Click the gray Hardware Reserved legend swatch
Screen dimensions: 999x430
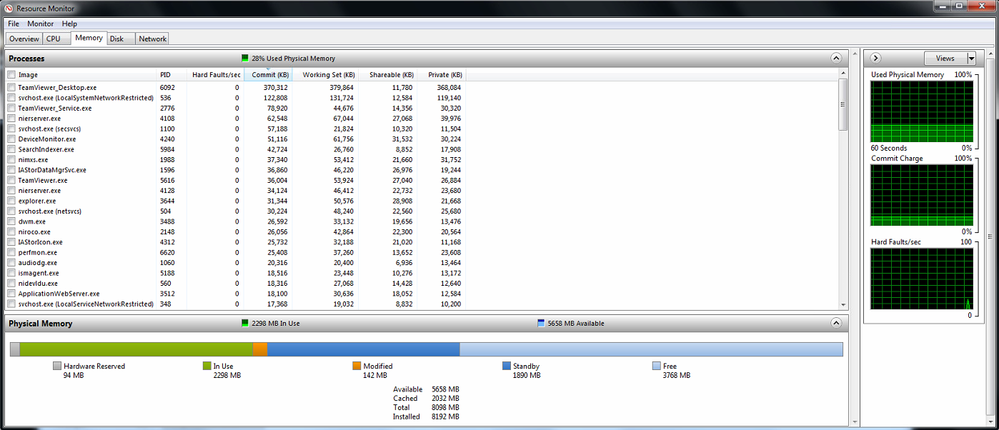coord(57,366)
